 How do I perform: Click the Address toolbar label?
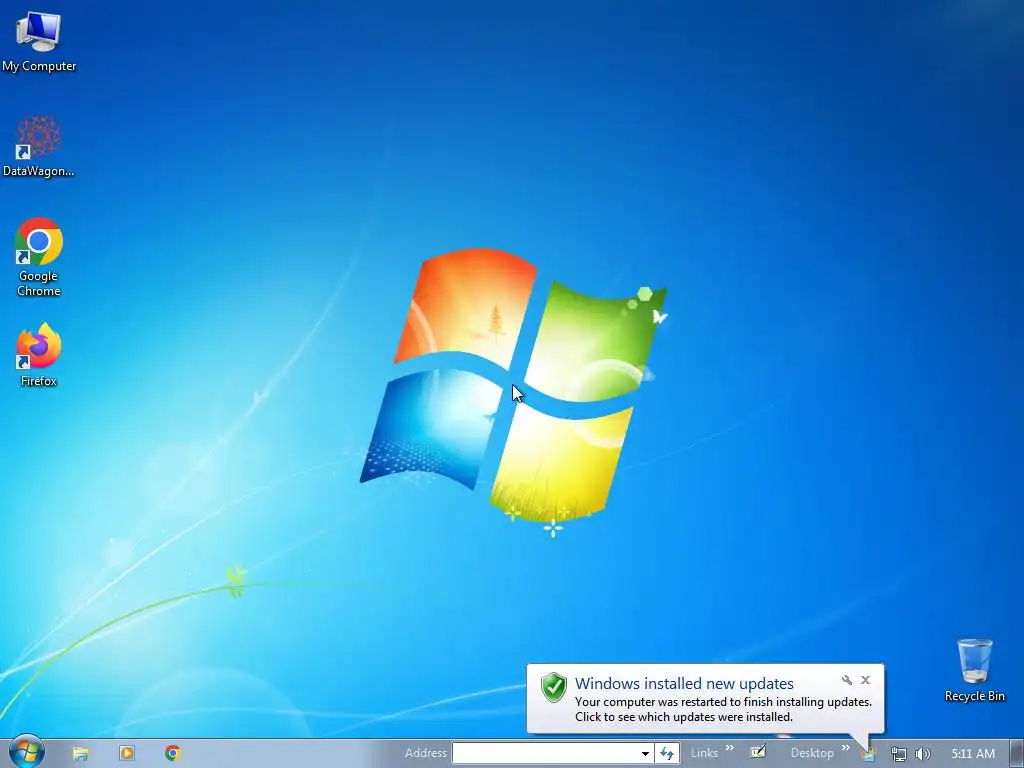[426, 753]
